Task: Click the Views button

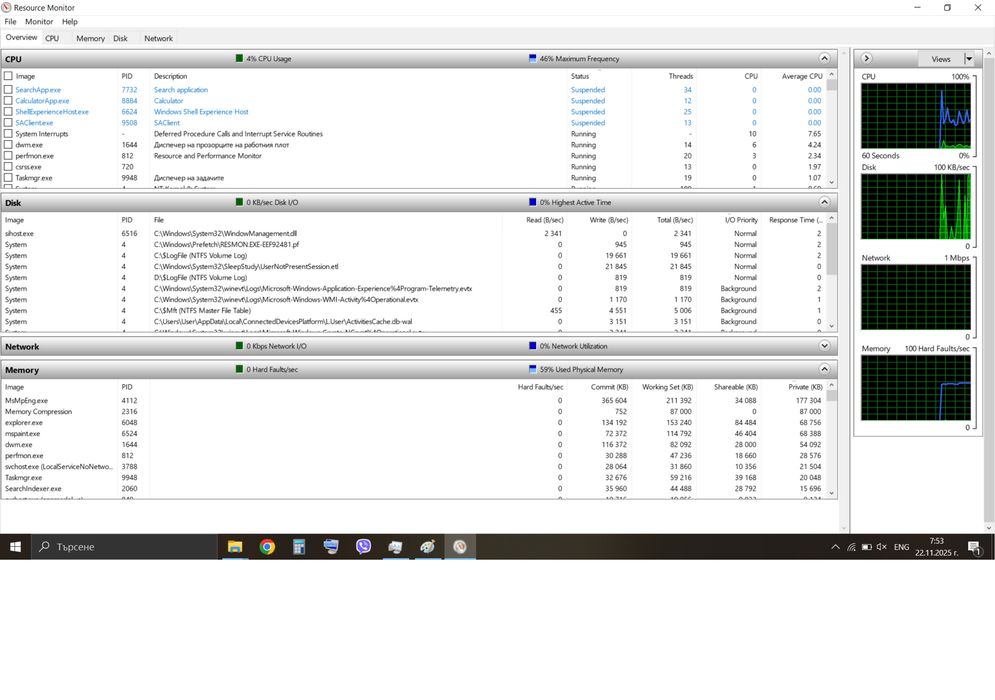Action: point(941,59)
